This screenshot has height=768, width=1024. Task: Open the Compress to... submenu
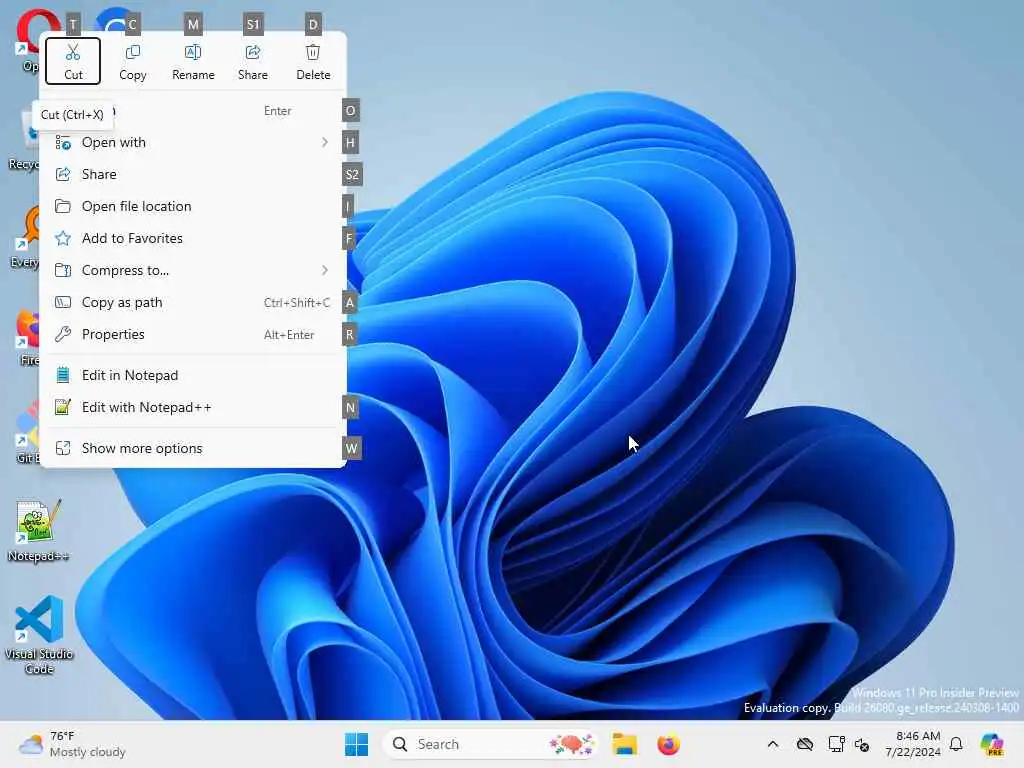coord(193,270)
